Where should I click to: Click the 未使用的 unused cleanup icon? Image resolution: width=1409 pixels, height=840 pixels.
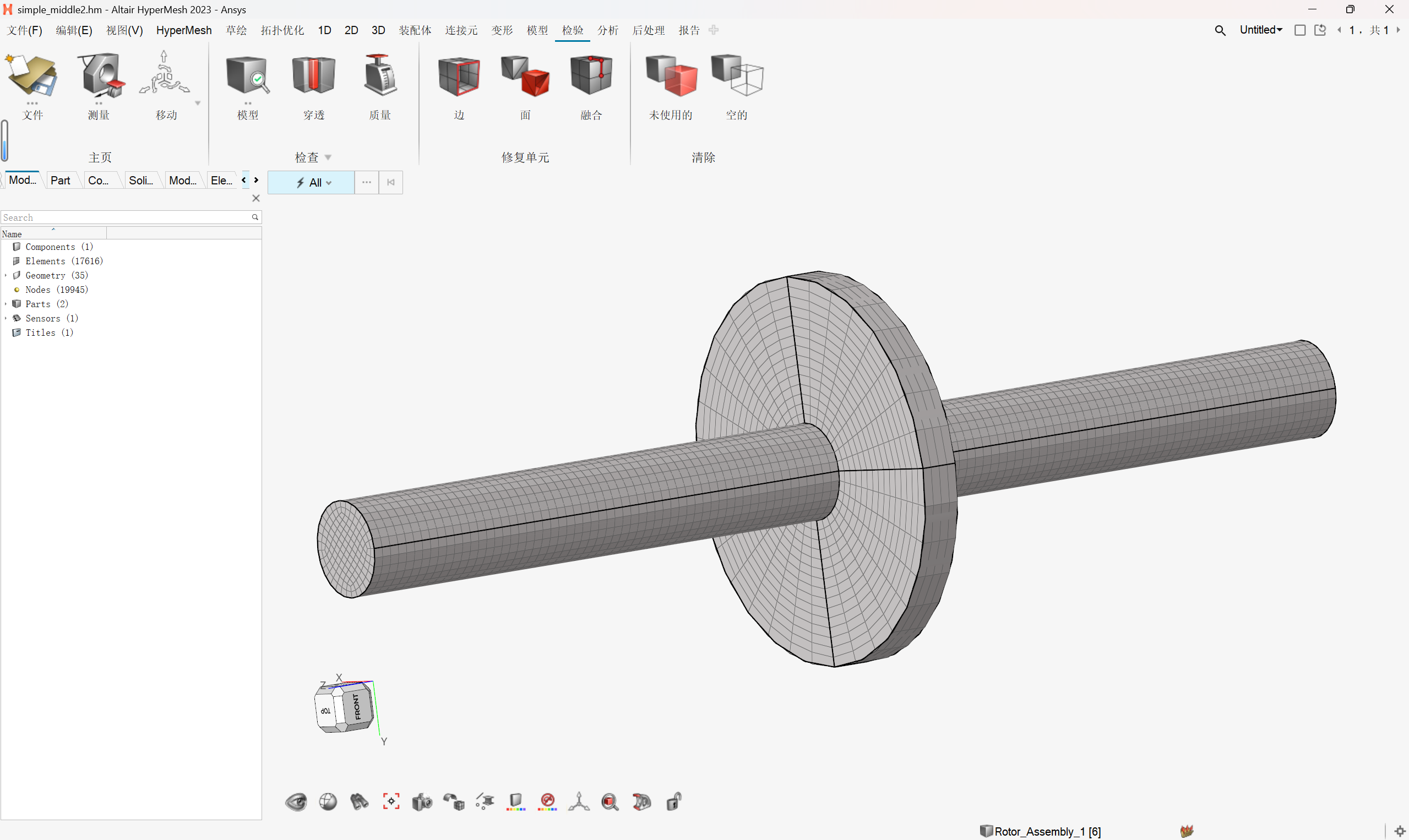670,77
